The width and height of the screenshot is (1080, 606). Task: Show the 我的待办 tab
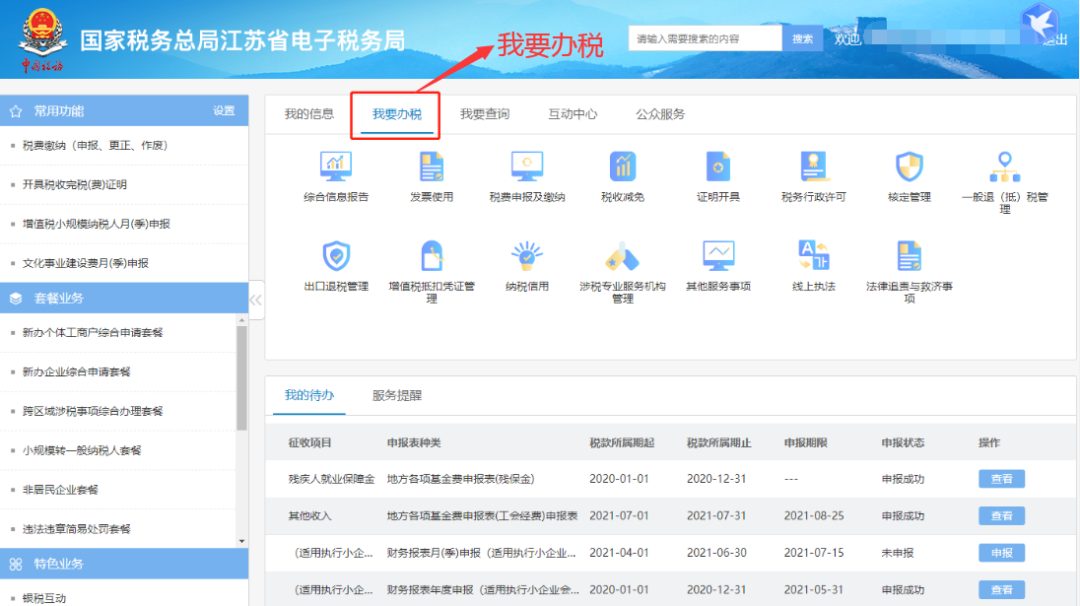[x=309, y=395]
